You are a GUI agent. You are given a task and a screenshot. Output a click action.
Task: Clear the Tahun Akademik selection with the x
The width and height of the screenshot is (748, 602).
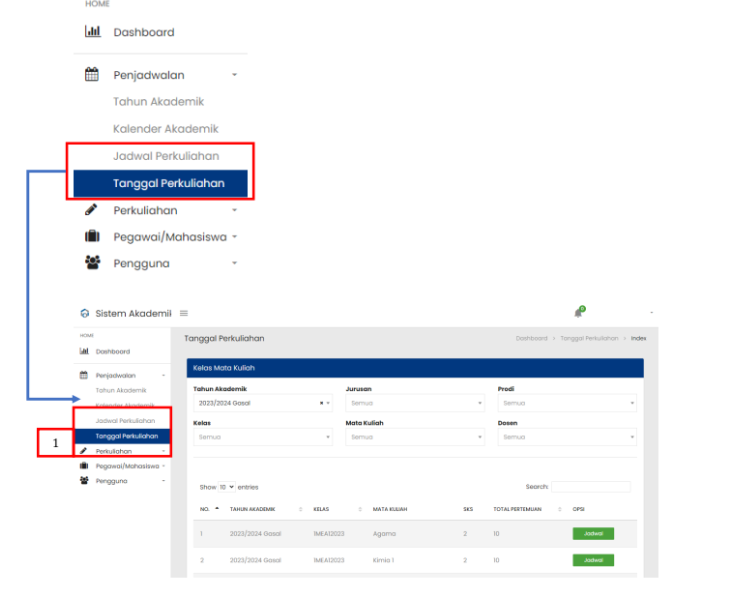click(x=321, y=404)
